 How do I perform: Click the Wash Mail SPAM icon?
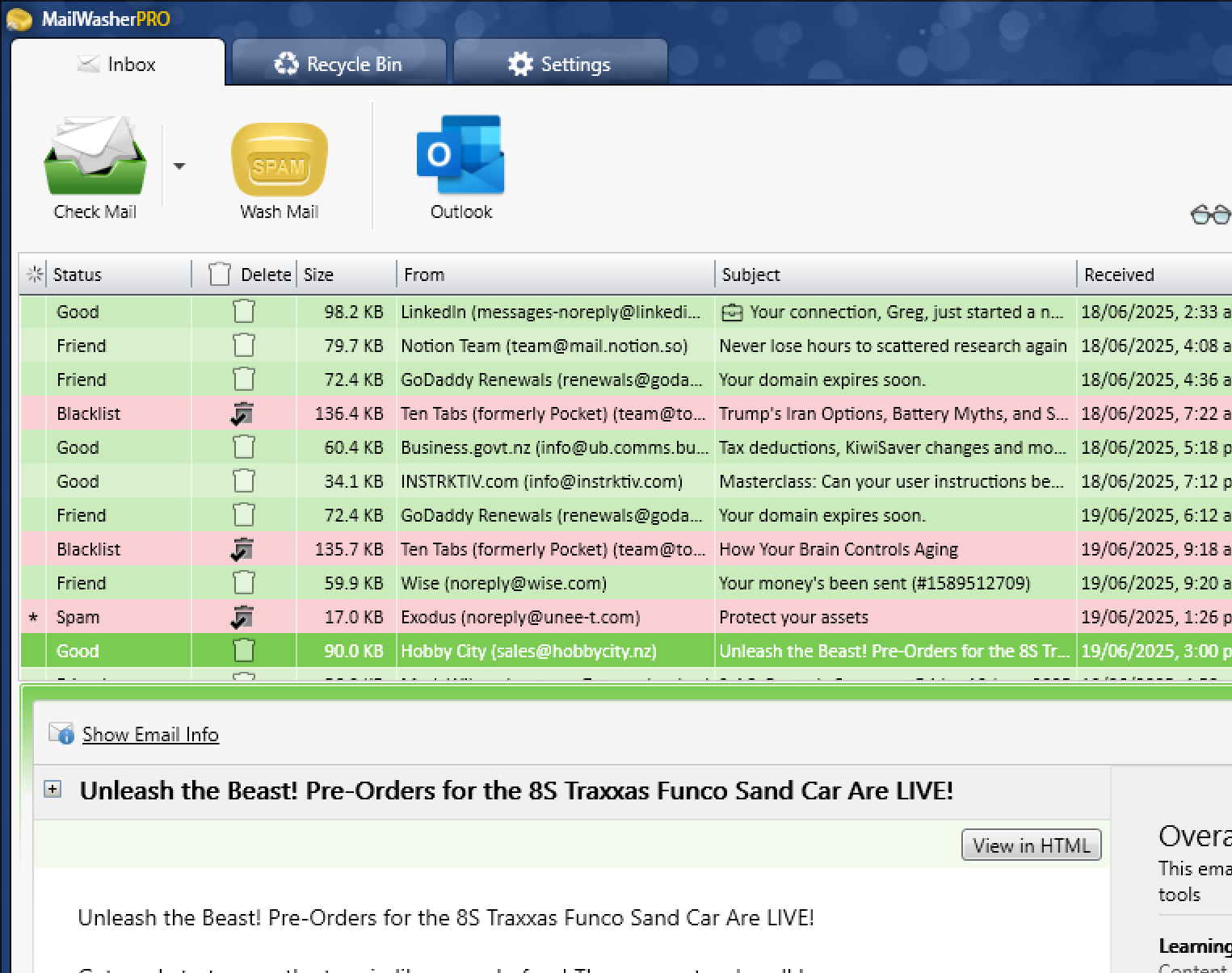[280, 160]
